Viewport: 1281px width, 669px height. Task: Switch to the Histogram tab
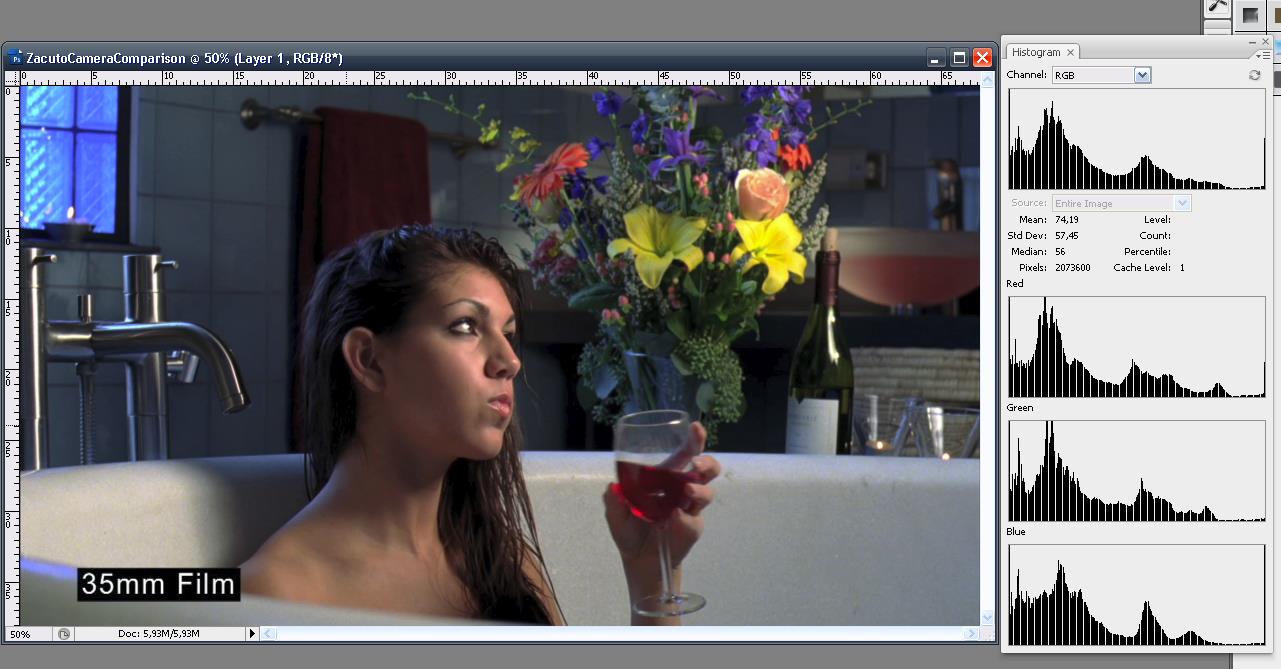click(1035, 52)
